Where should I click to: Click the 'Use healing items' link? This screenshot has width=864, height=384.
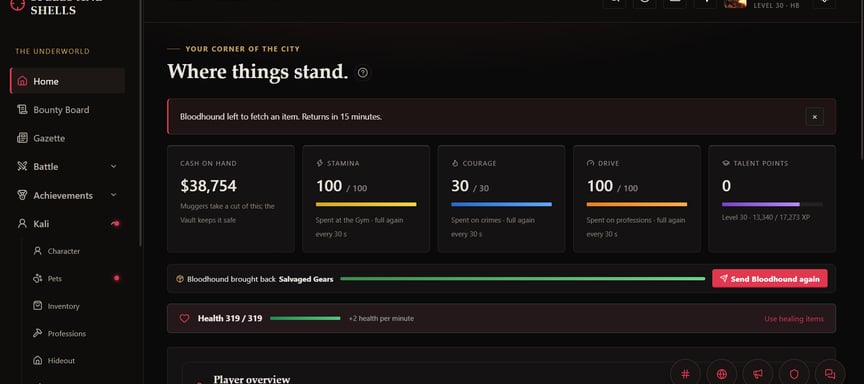pyautogui.click(x=794, y=319)
